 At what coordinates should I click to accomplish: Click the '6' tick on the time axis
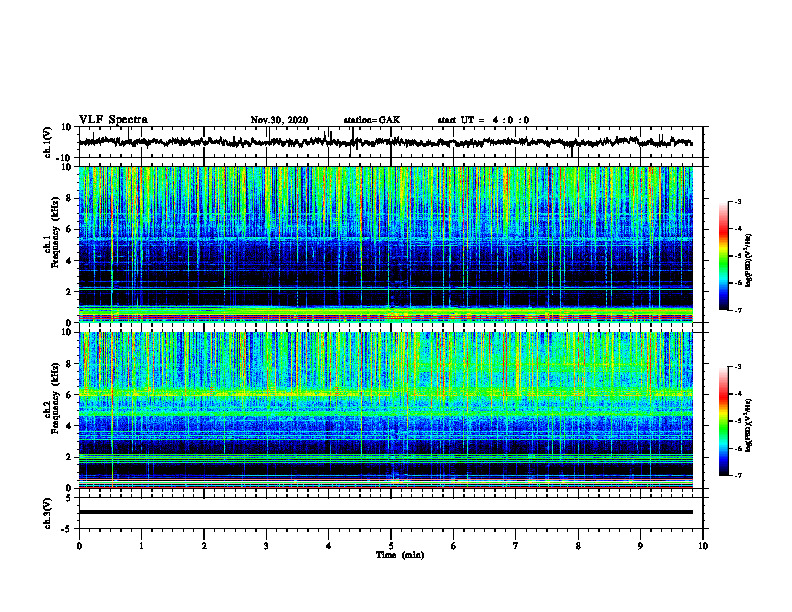454,546
